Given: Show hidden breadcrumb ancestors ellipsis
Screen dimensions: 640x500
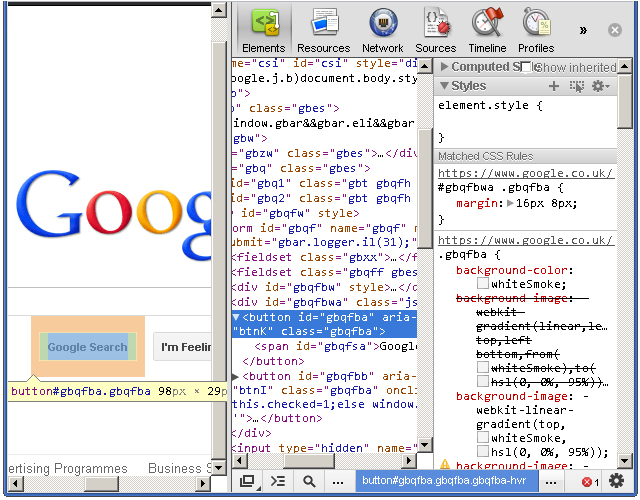Looking at the screenshot, I should coord(338,482).
